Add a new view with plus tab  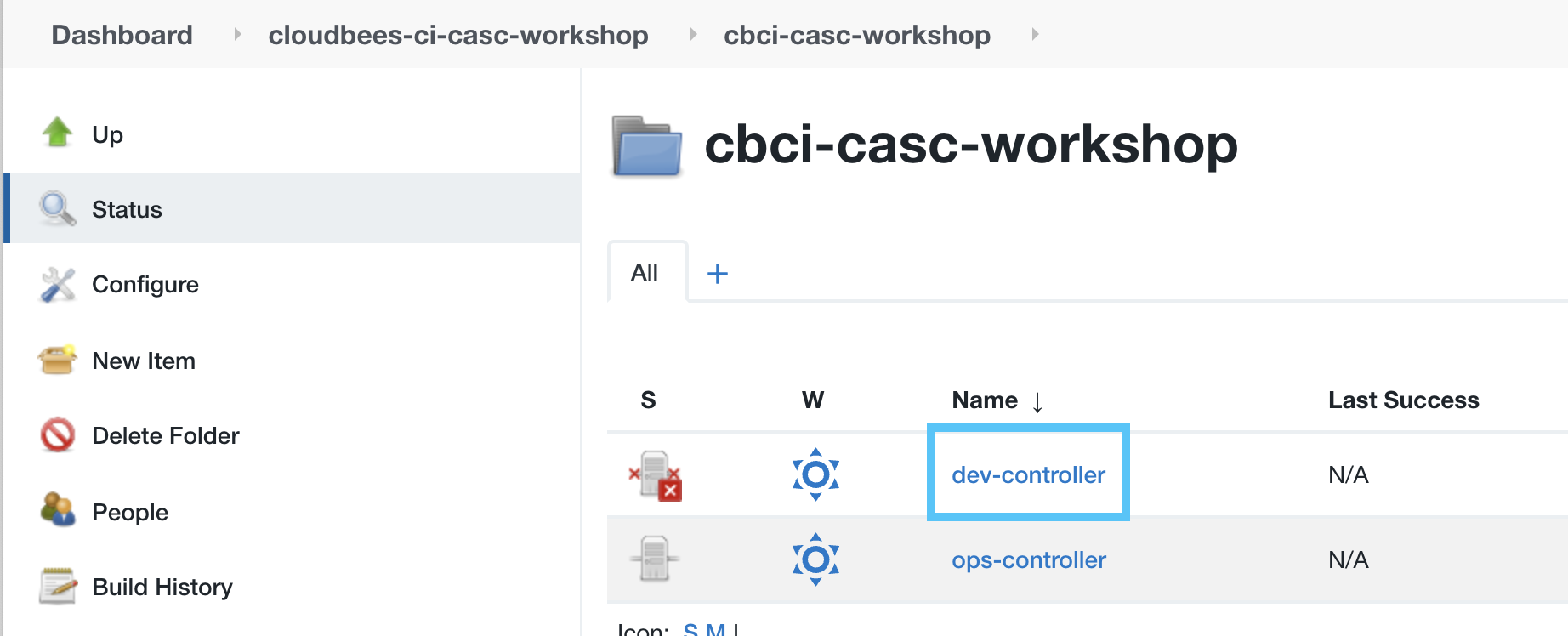(x=718, y=274)
